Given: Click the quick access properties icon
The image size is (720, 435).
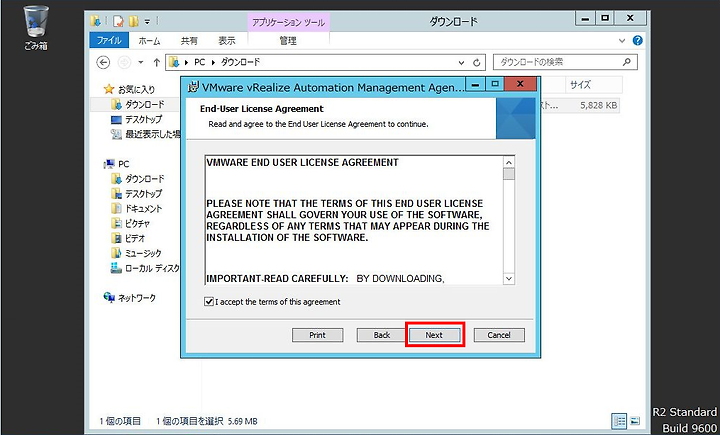Looking at the screenshot, I should (118, 21).
